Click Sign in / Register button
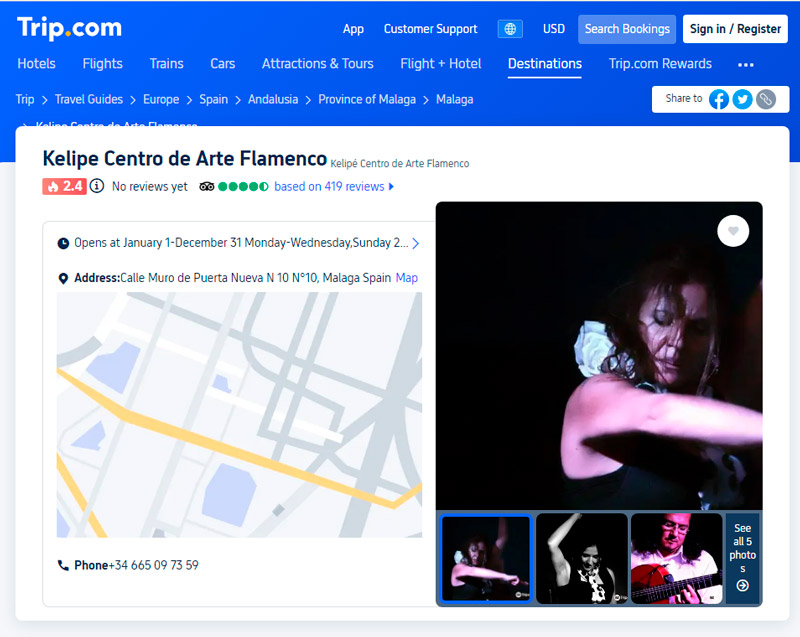800x637 pixels. tap(735, 29)
